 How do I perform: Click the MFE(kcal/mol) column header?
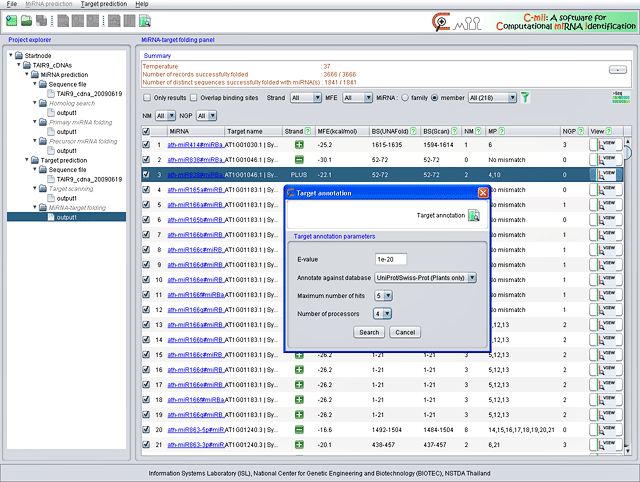pyautogui.click(x=342, y=131)
